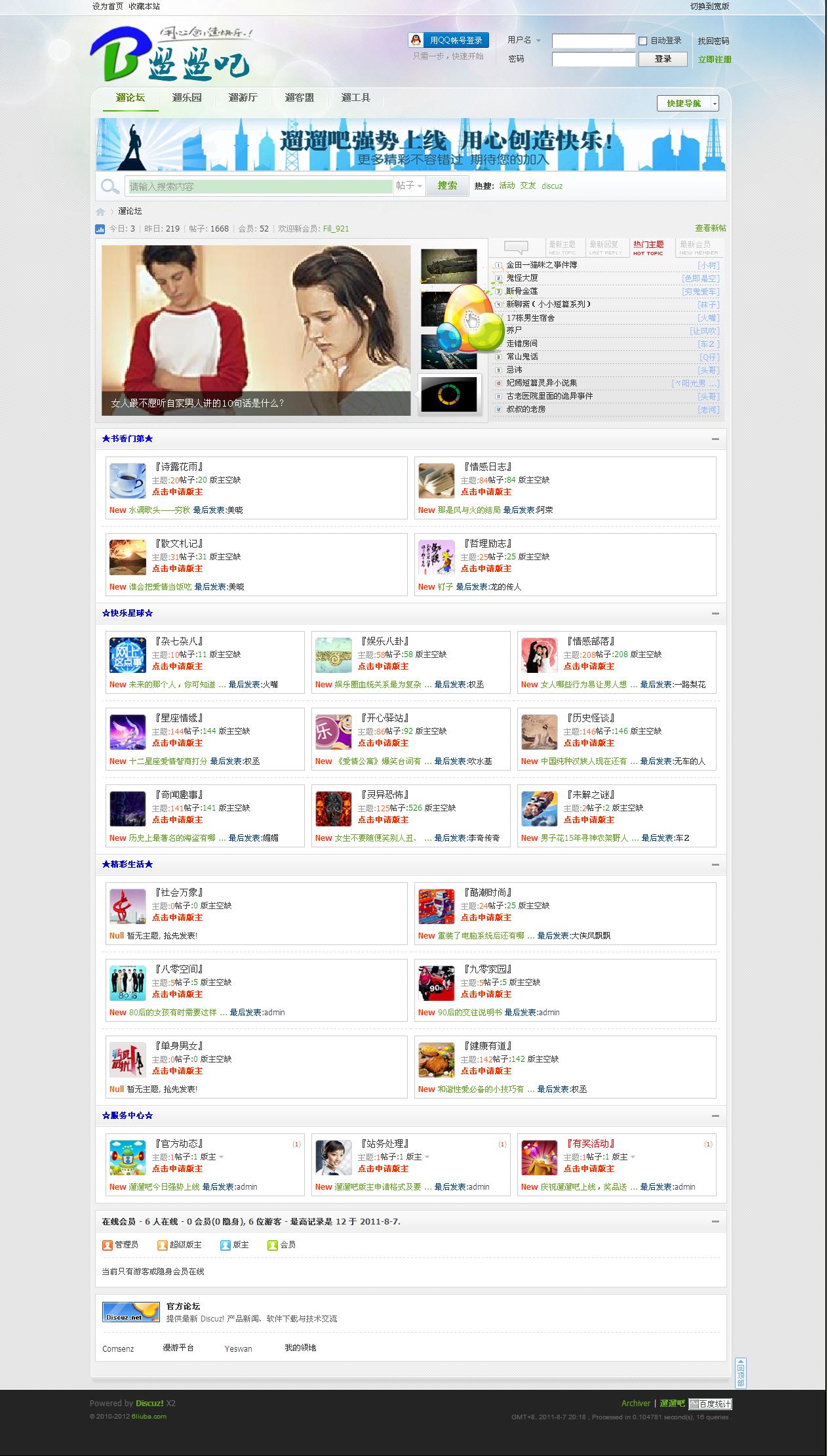Select the 遛乐园 navigation tab
Viewport: 828px width, 1456px height.
click(x=187, y=98)
